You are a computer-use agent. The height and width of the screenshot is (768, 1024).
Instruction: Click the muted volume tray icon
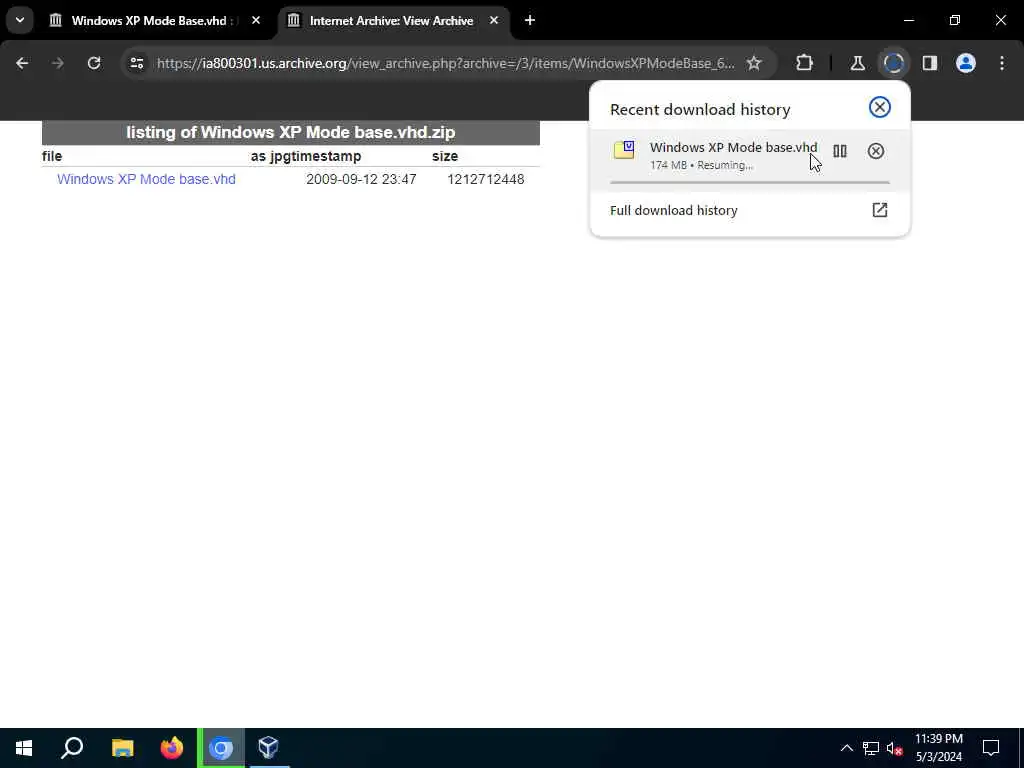click(894, 748)
